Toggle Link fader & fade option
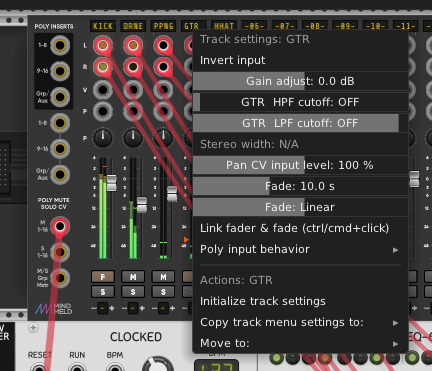This screenshot has height=371, width=432. click(300, 228)
